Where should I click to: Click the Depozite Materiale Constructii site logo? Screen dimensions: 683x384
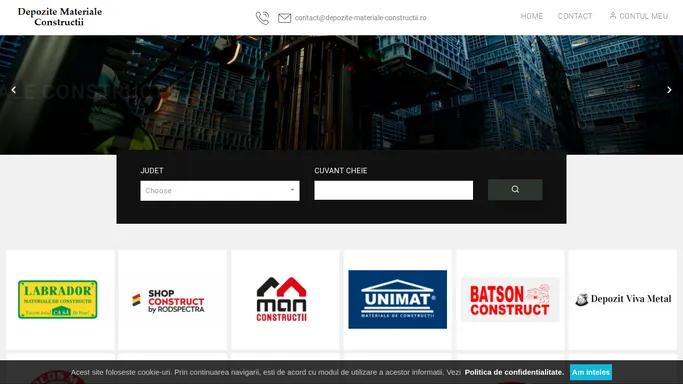coord(60,17)
